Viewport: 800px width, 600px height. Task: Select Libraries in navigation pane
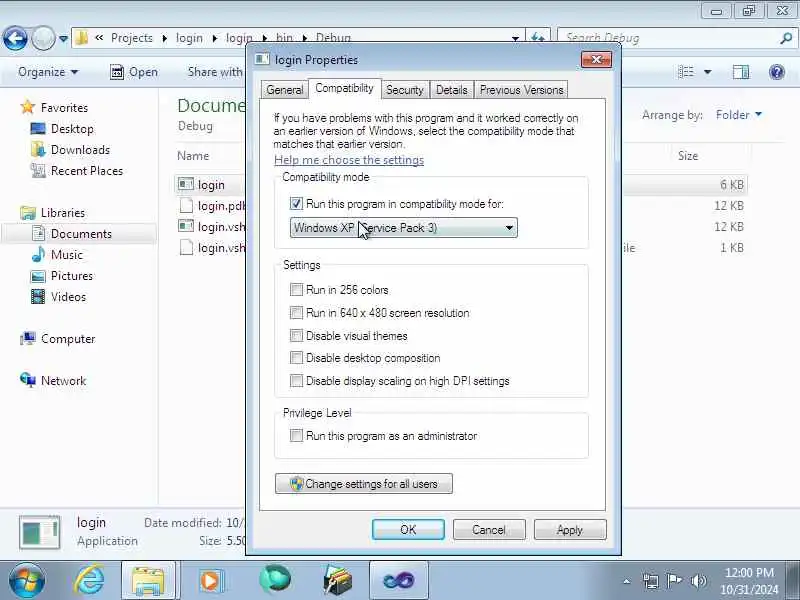[x=53, y=213]
